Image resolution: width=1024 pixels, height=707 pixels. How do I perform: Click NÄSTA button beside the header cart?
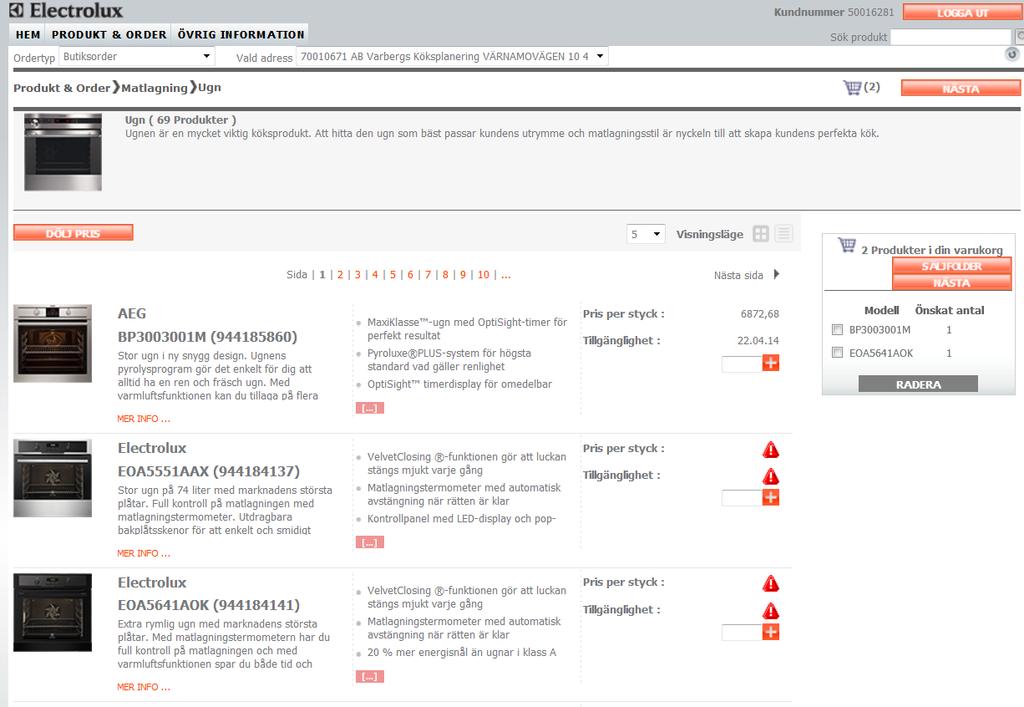pyautogui.click(x=961, y=88)
